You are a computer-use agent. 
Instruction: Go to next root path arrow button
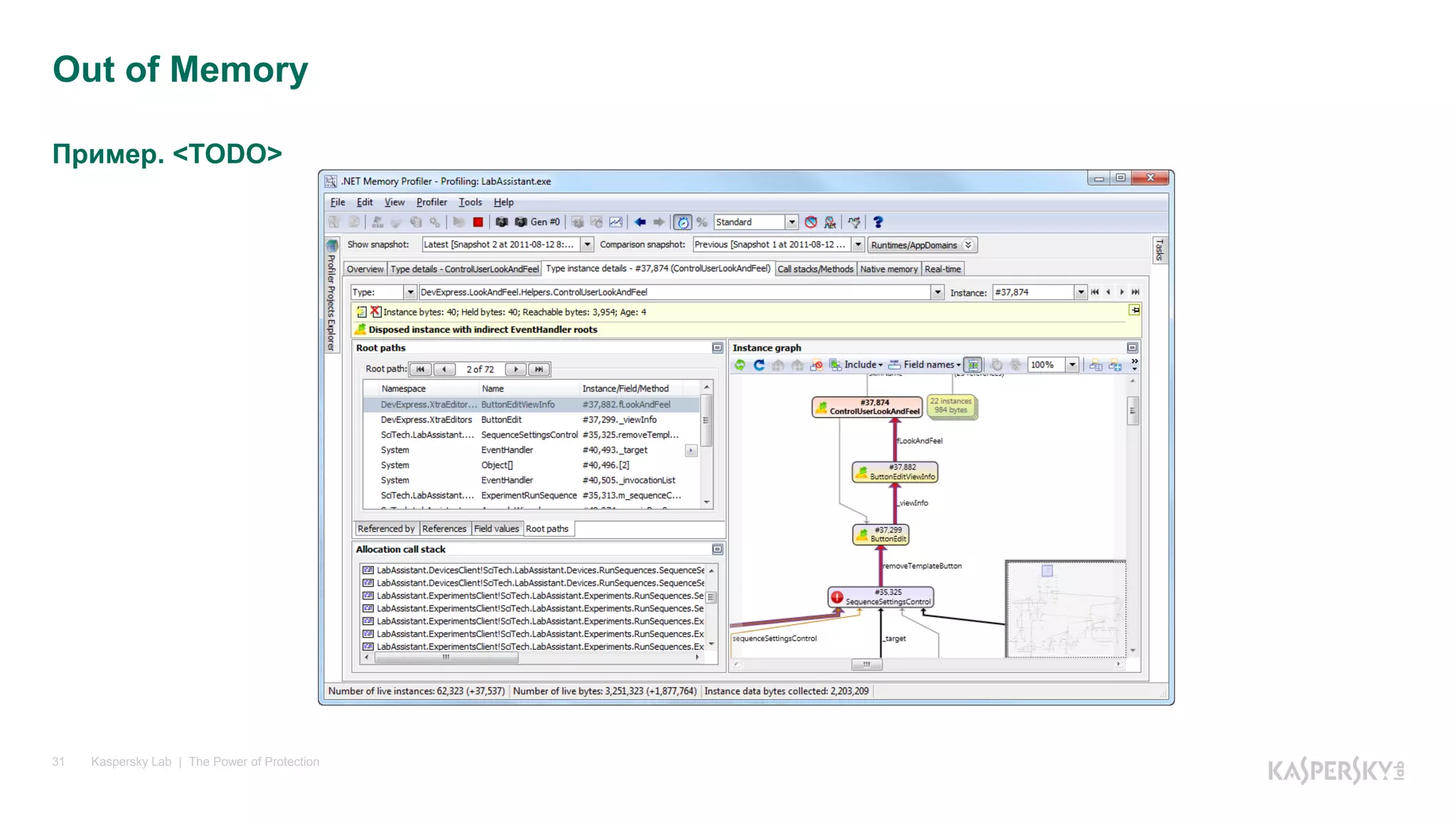pyautogui.click(x=515, y=370)
